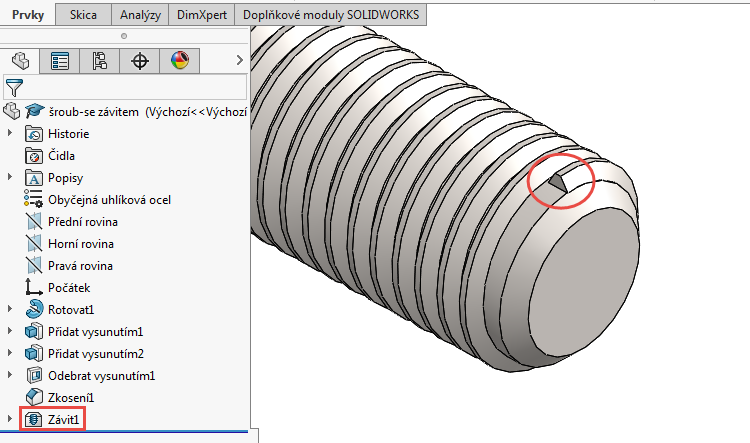Expand the Přidat vysunutím2 feature
This screenshot has width=750, height=443.
point(10,353)
